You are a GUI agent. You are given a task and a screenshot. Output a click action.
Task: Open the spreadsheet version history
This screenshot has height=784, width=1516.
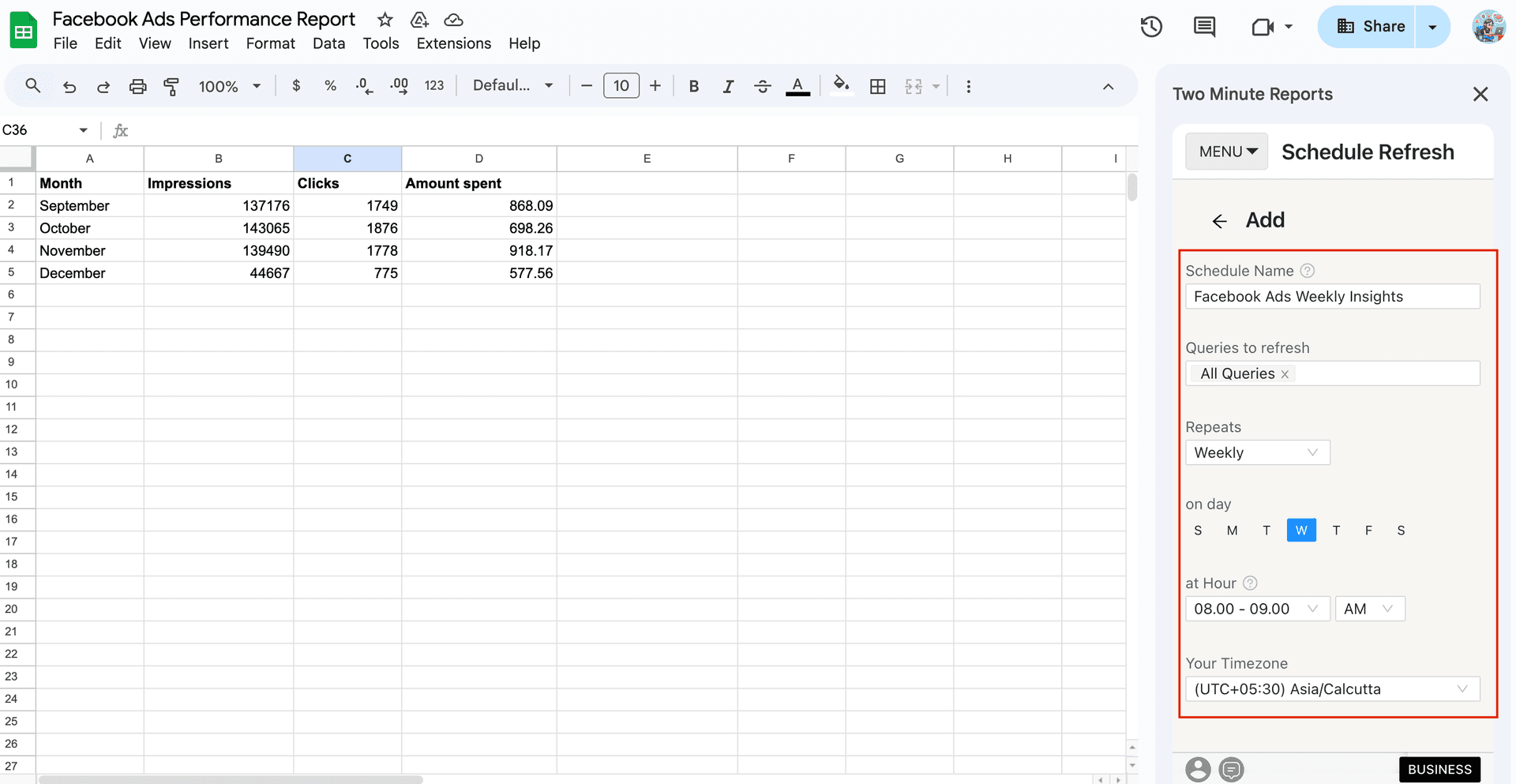(1151, 26)
